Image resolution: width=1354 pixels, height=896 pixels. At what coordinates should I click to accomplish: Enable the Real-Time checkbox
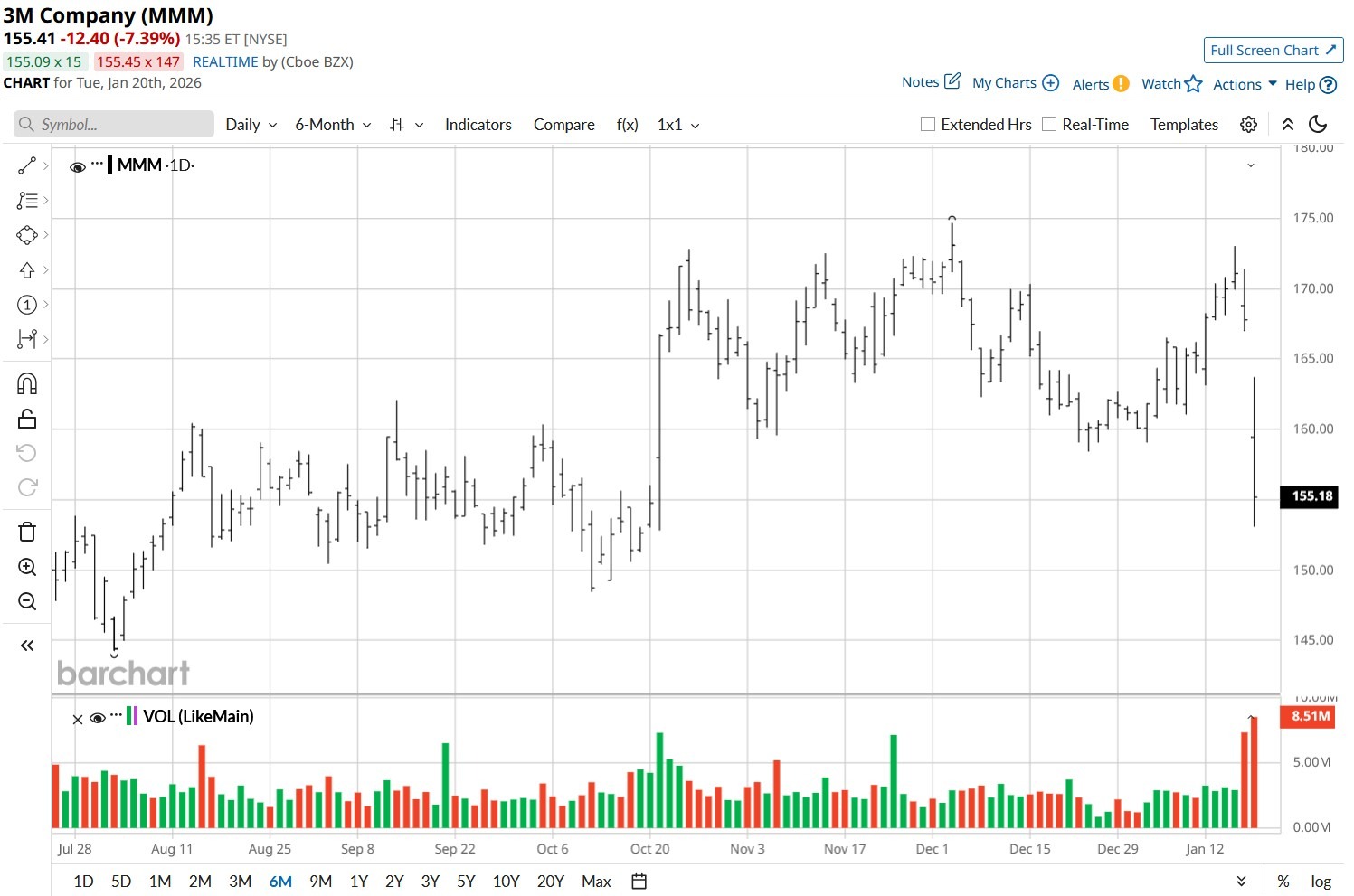point(1049,124)
